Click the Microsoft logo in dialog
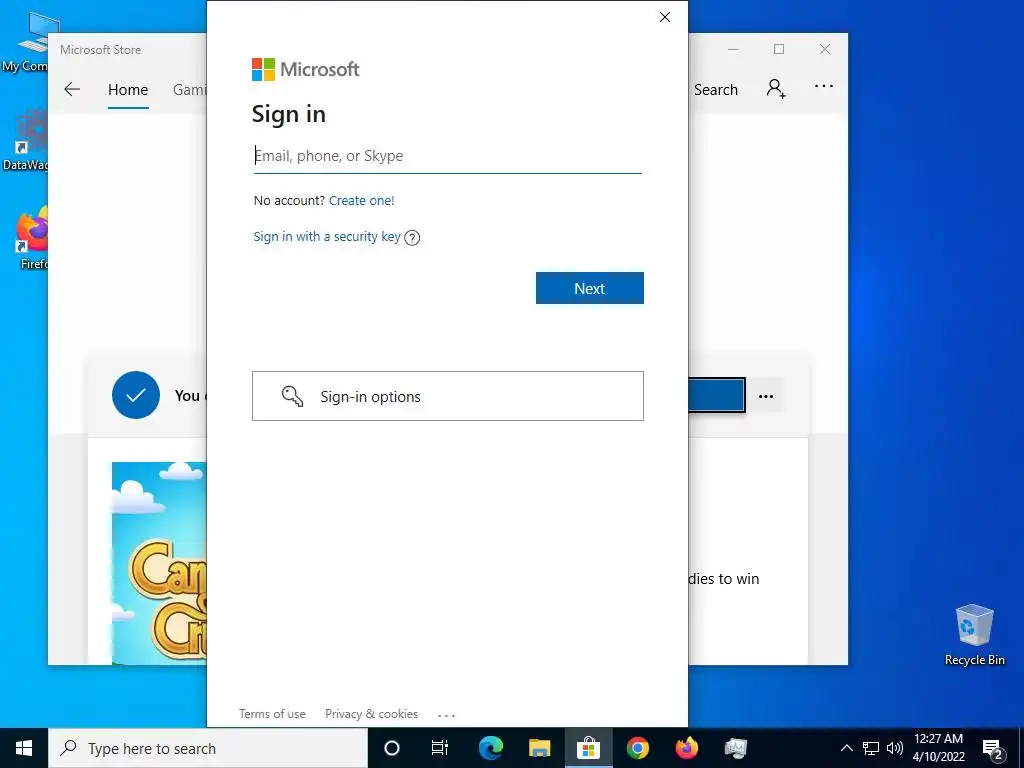 pyautogui.click(x=306, y=69)
